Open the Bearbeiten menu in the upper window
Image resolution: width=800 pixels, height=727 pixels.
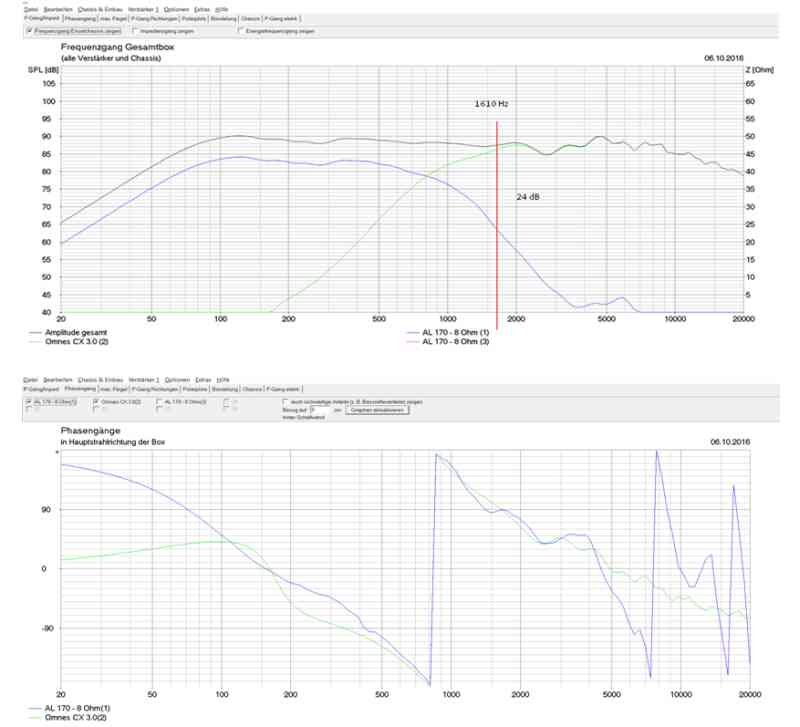58,9
